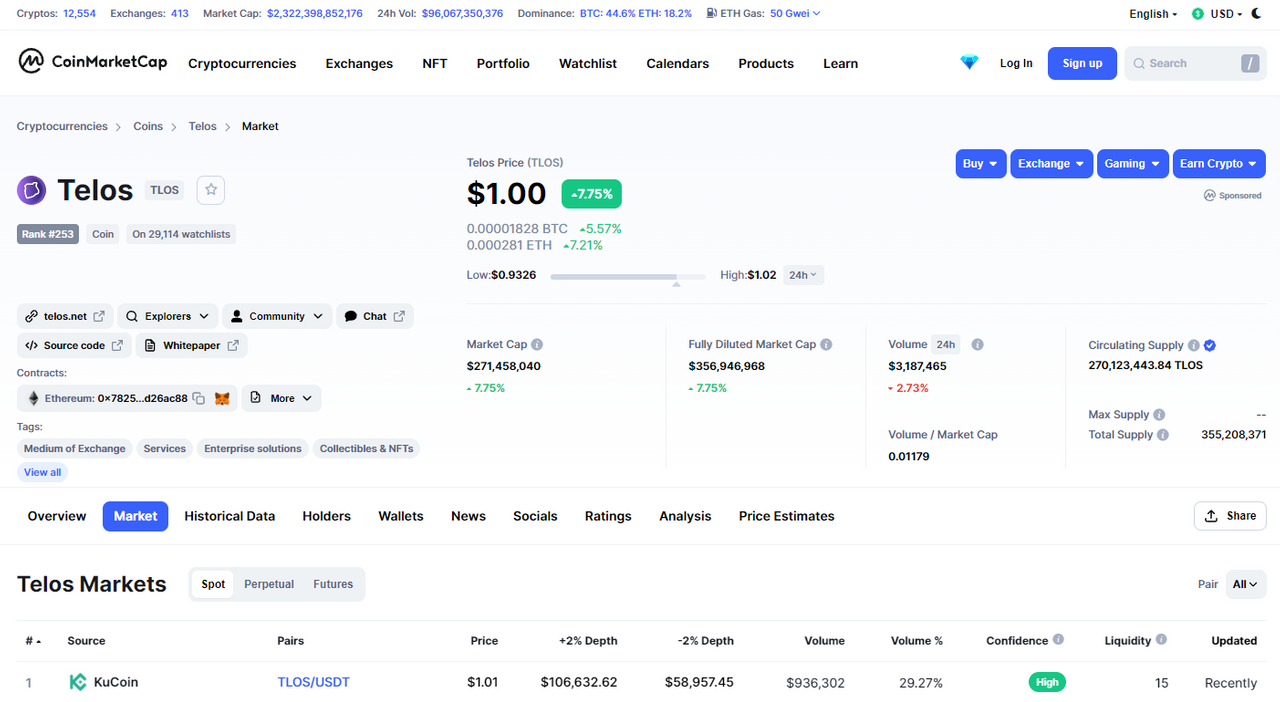Switch to the Overview tab

pos(57,516)
